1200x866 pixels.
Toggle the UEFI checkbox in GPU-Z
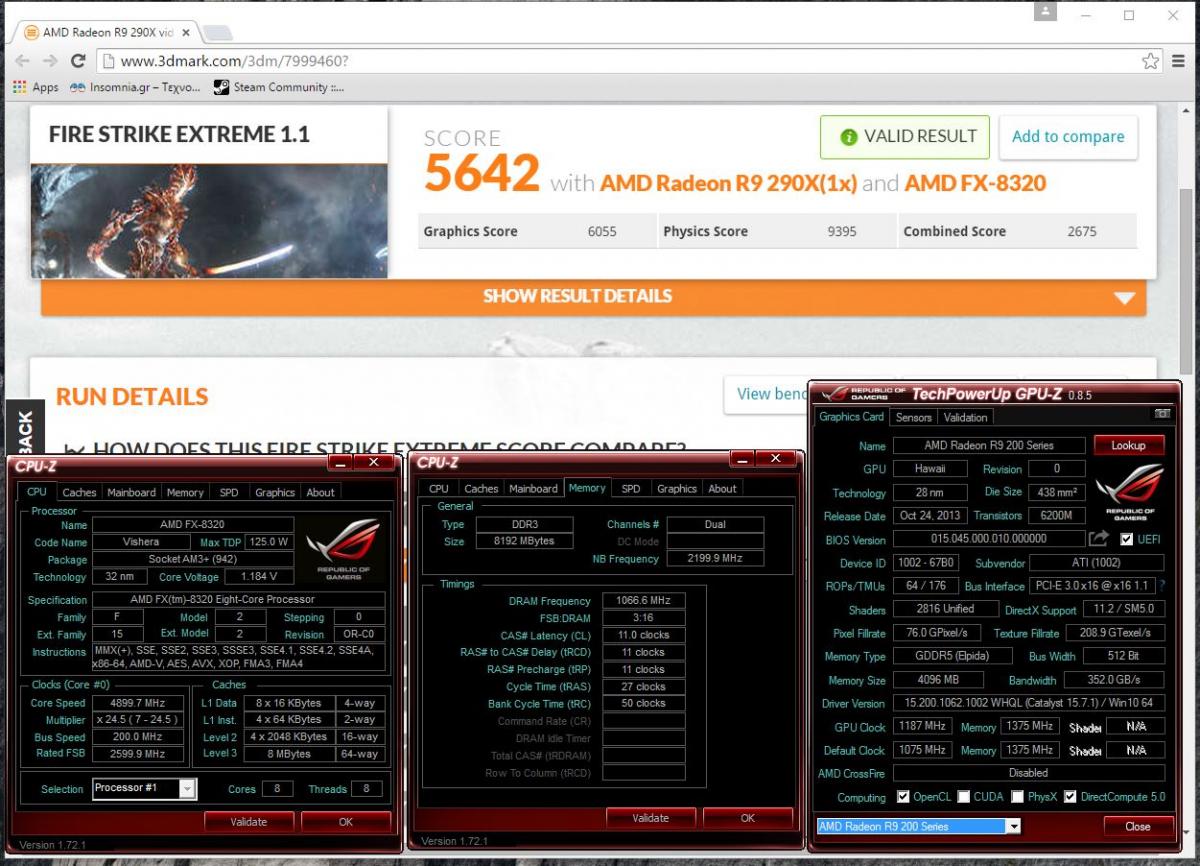pos(1127,539)
